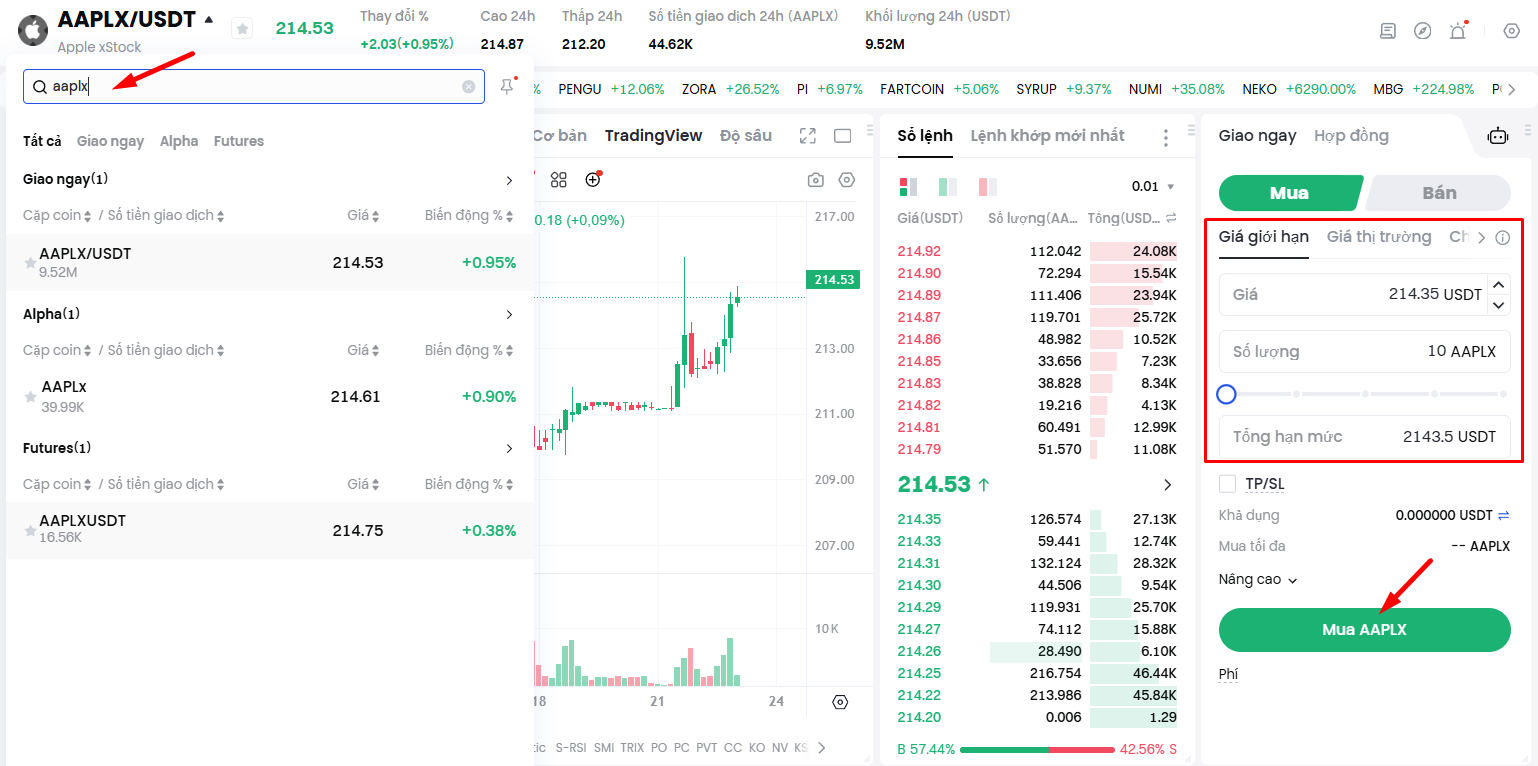Expand the Giao ngay(1) results section

(509, 181)
